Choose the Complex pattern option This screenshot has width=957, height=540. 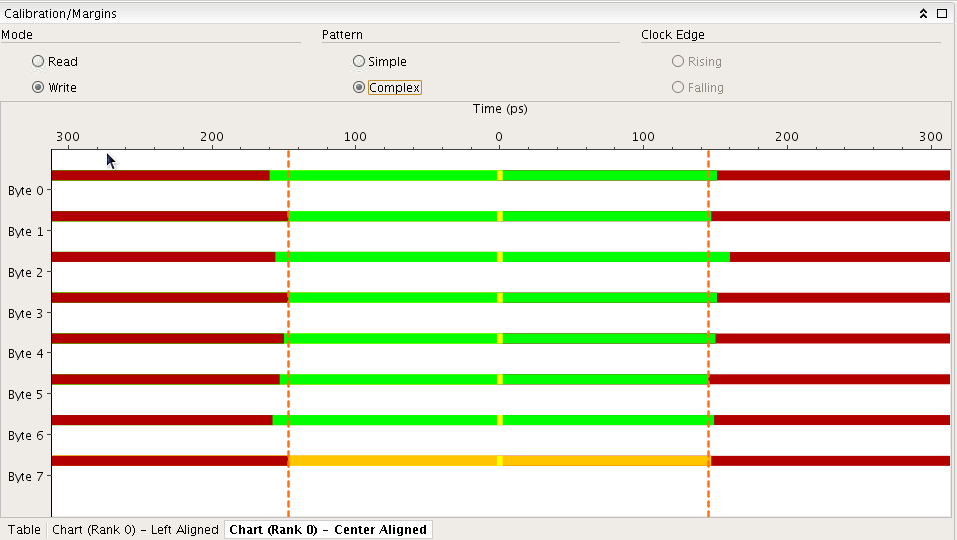359,87
